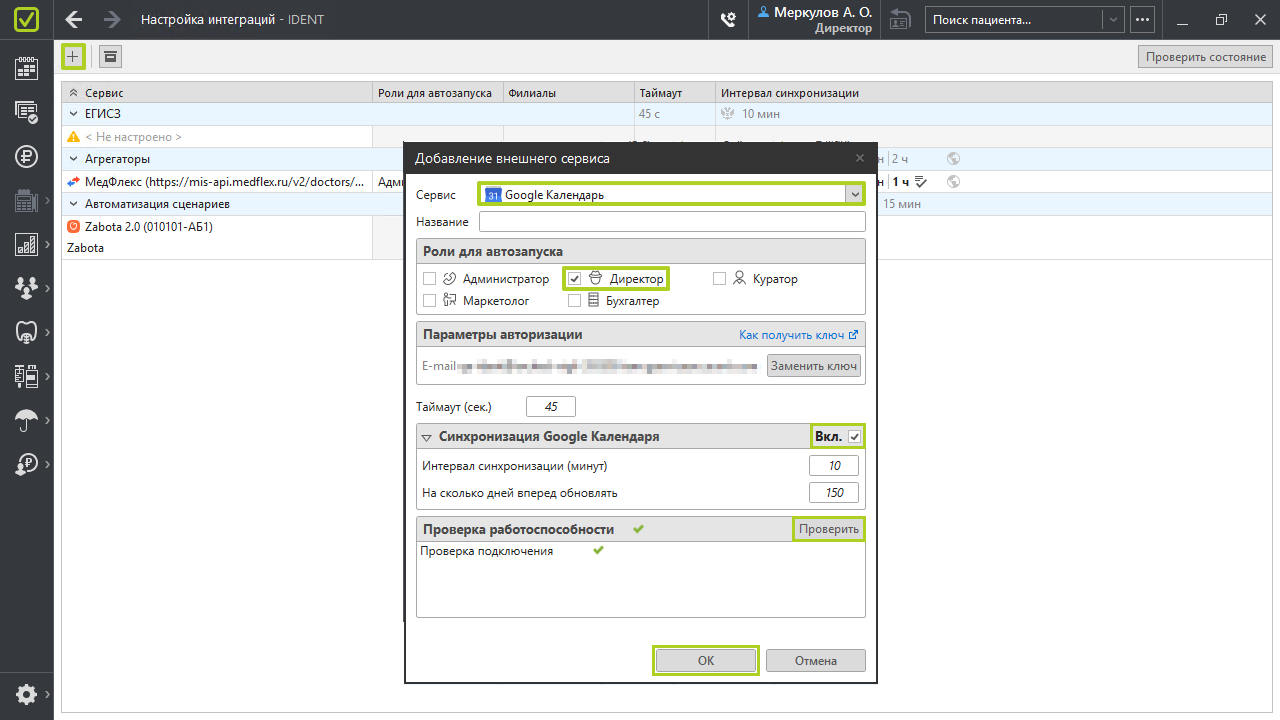Screen dimensions: 1280x720
Task: Open the task list sidebar icon
Action: pyautogui.click(x=27, y=112)
